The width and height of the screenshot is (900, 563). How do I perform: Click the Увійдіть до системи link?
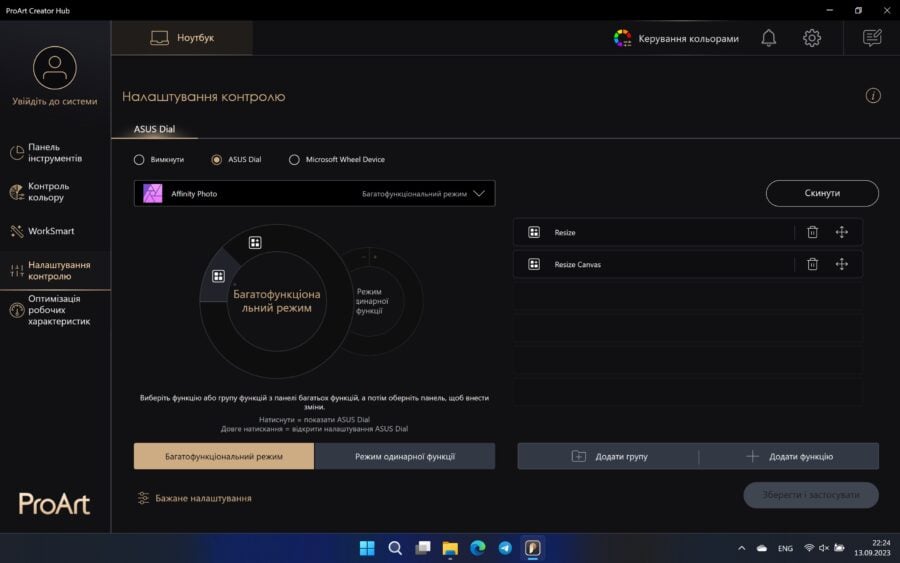click(x=55, y=102)
